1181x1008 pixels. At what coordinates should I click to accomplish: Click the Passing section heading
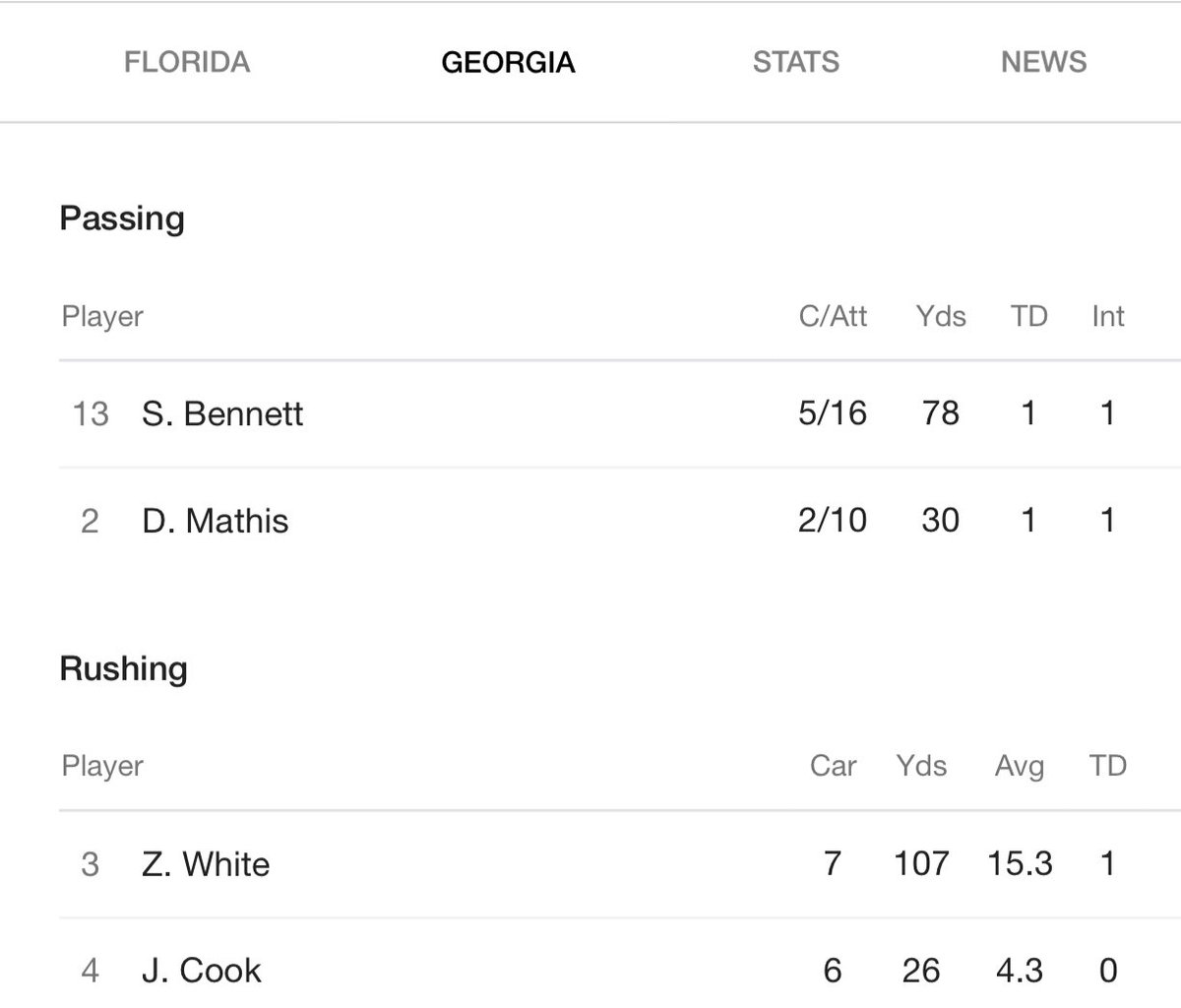pos(122,219)
